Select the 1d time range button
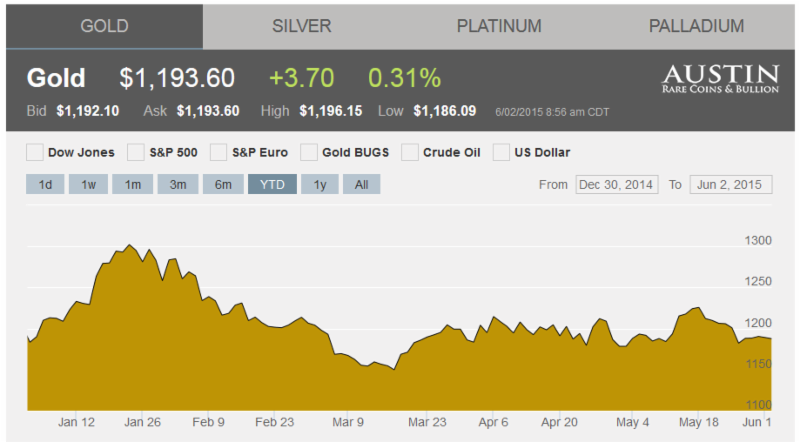The width and height of the screenshot is (800, 442). [x=45, y=184]
